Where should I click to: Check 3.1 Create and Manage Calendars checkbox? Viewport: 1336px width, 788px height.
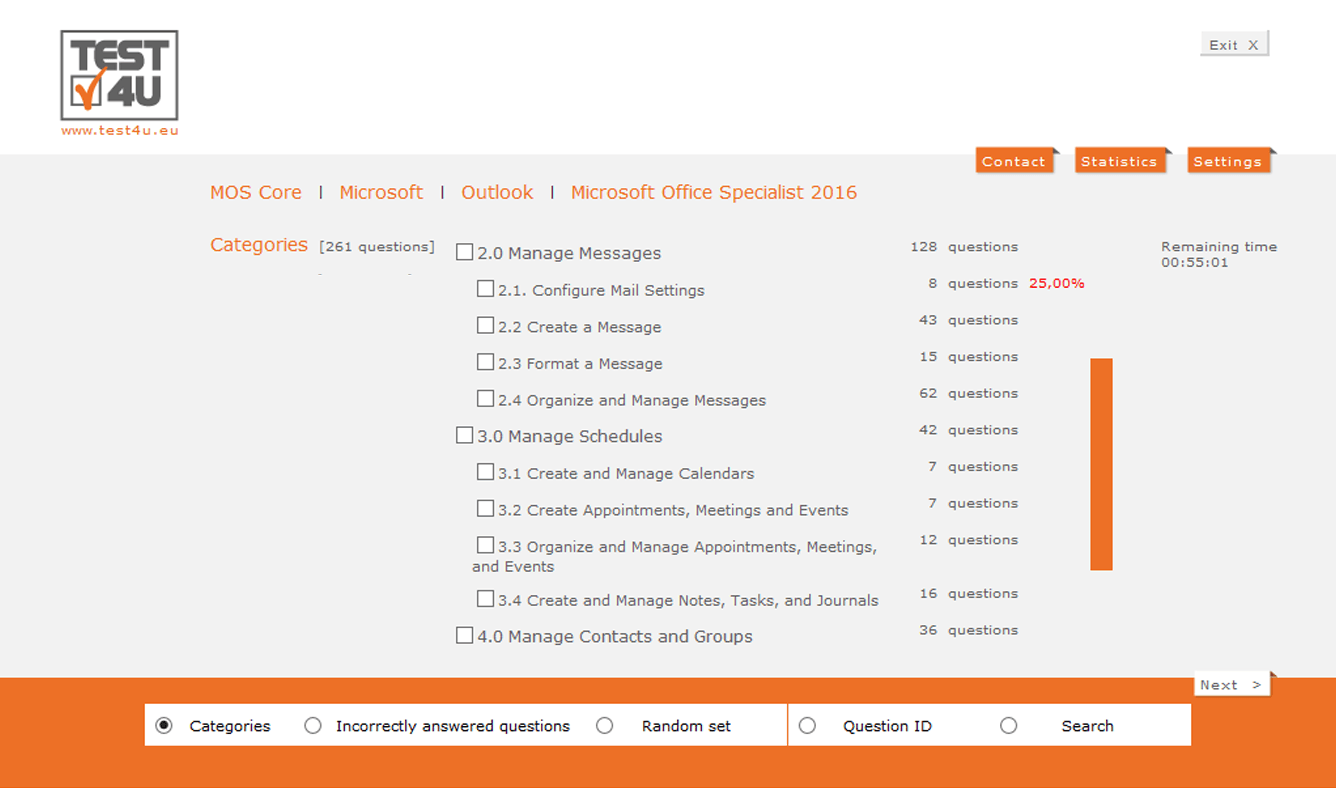point(485,472)
